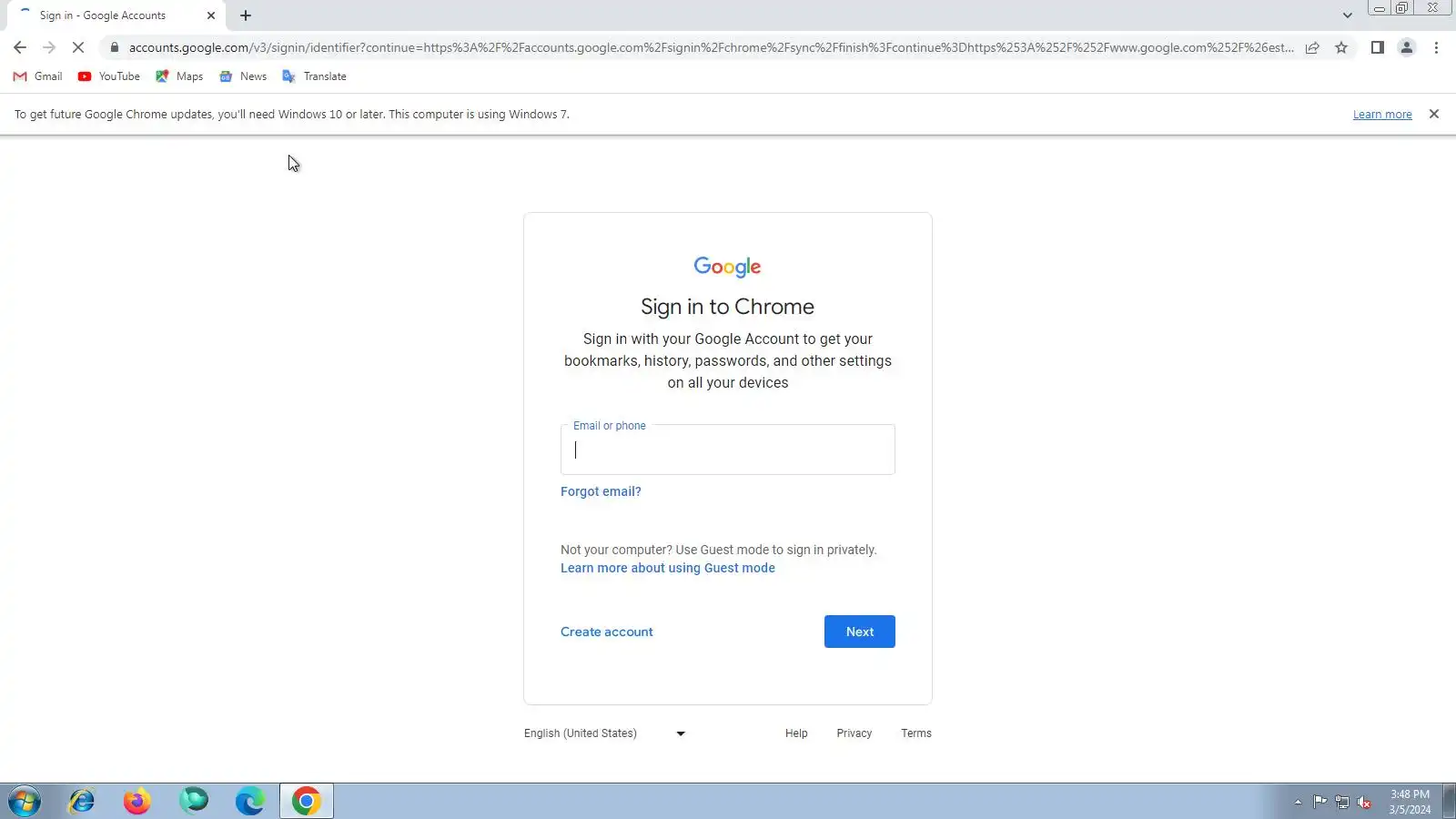
Task: Click the Forgot email? link
Action: (601, 491)
